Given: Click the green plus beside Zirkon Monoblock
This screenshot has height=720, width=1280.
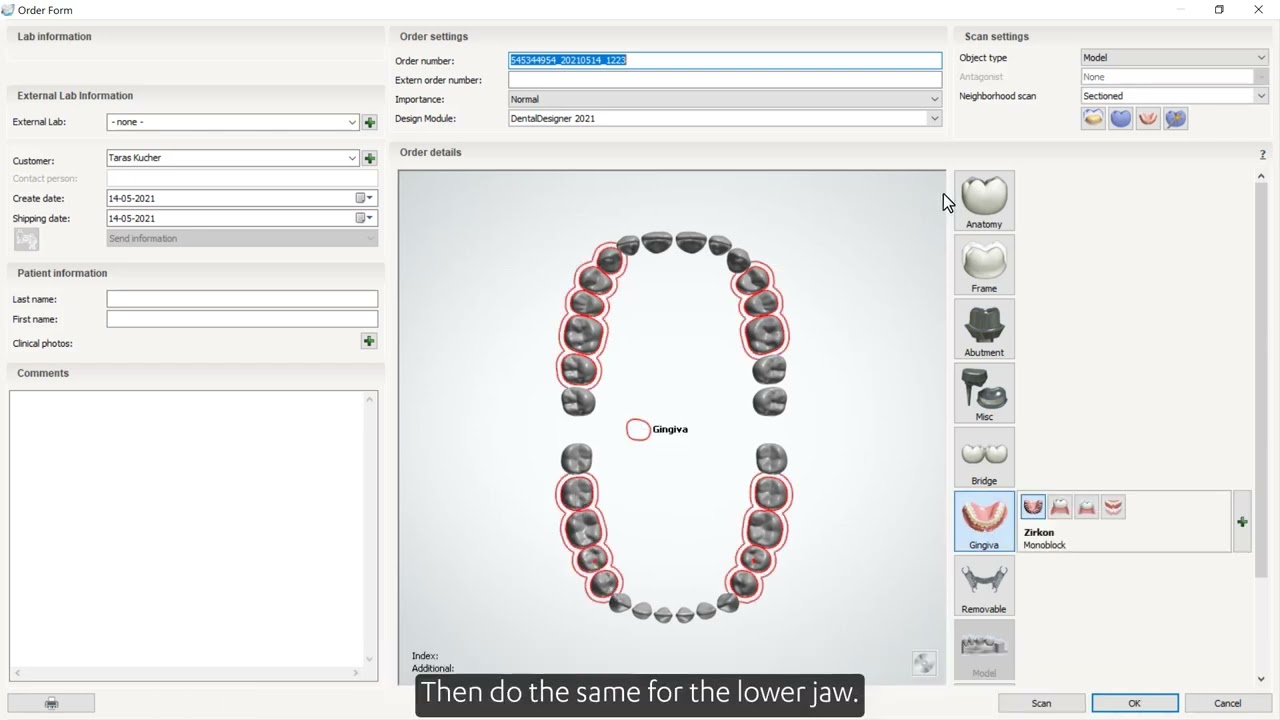Looking at the screenshot, I should (x=1242, y=522).
